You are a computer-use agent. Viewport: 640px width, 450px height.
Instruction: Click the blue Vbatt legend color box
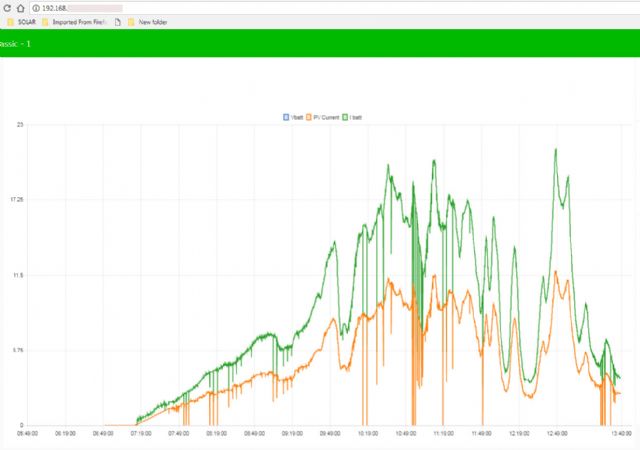coord(286,117)
